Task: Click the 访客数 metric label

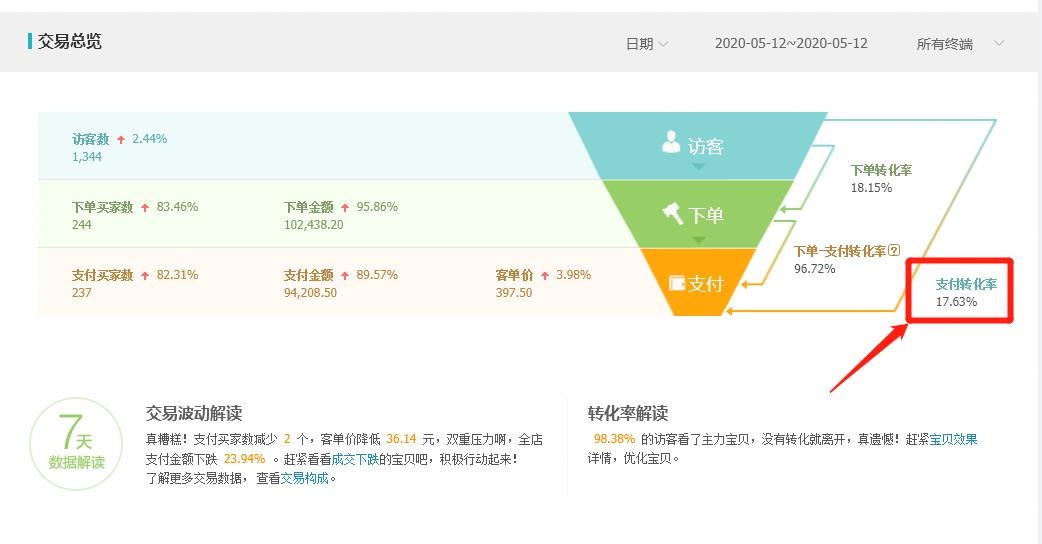Action: (x=90, y=139)
